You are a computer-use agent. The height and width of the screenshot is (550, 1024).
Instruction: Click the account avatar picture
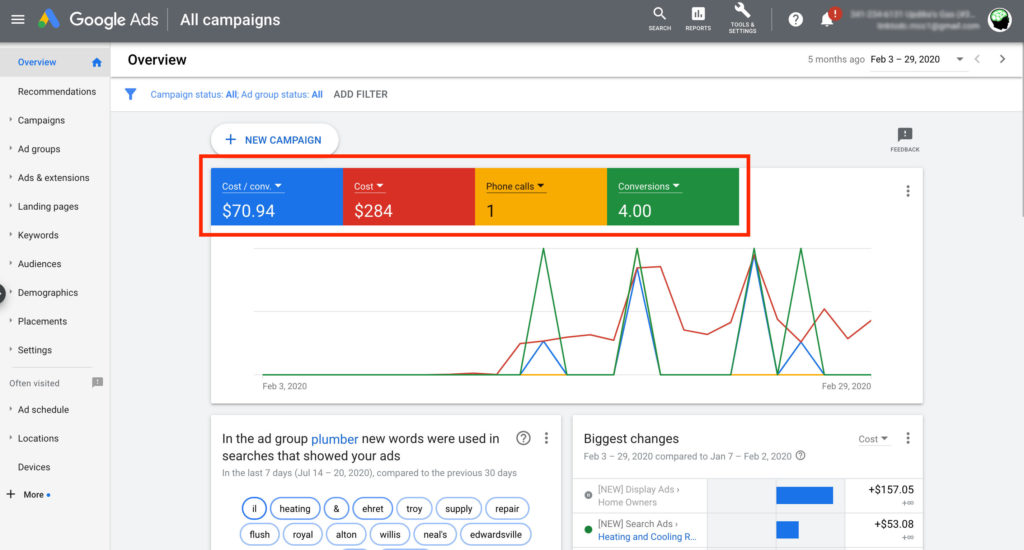click(x=999, y=20)
